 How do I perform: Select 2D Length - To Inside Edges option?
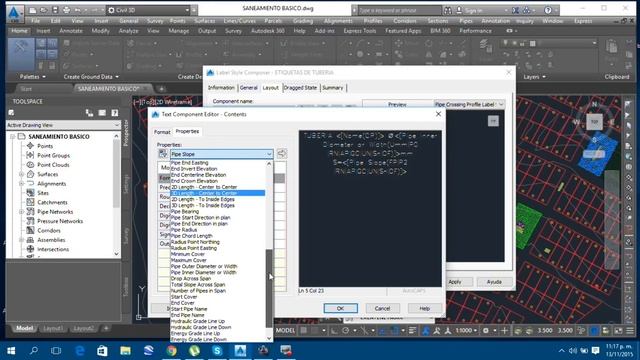pyautogui.click(x=202, y=199)
